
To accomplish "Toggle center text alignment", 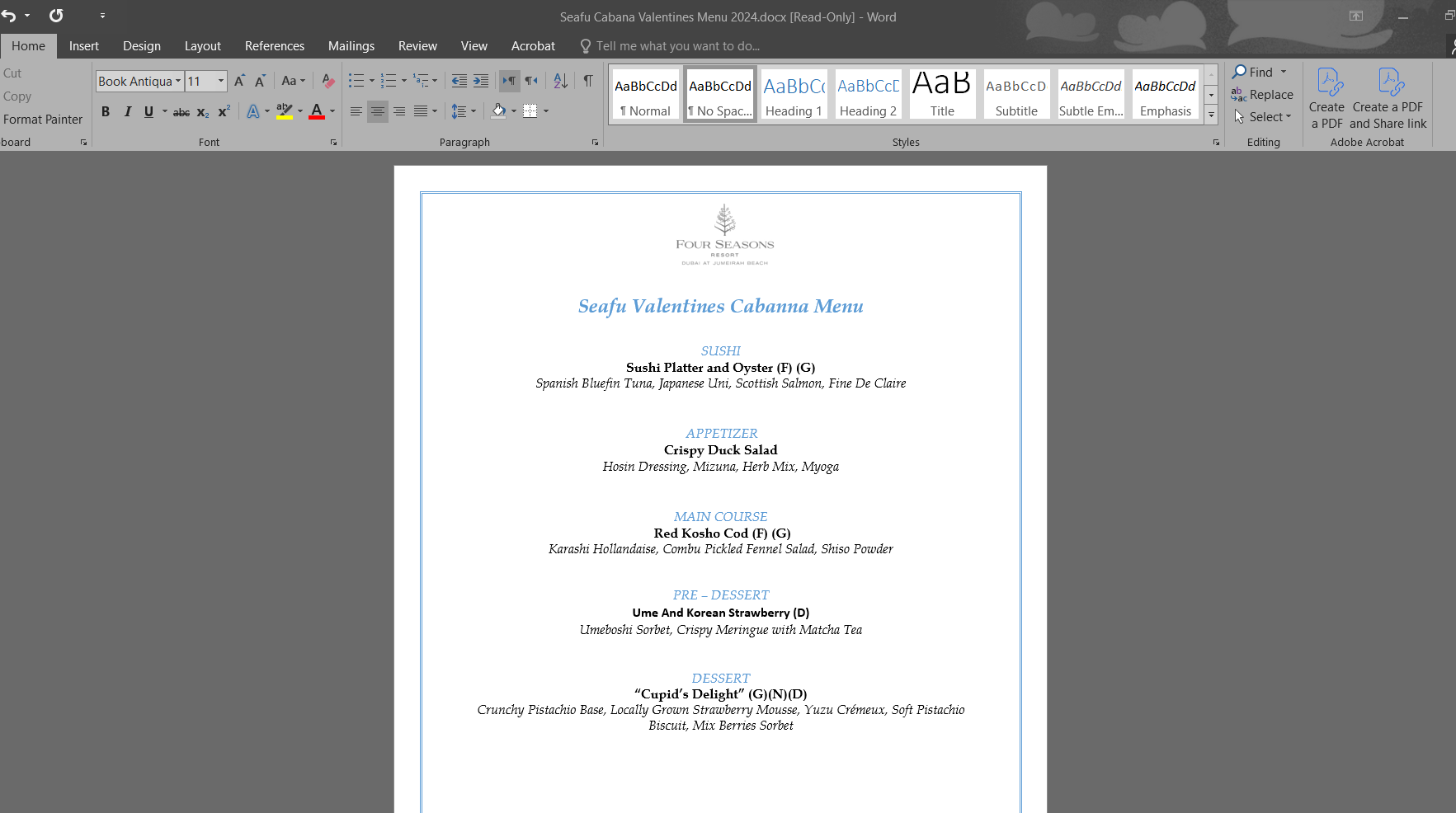I will coord(377,111).
